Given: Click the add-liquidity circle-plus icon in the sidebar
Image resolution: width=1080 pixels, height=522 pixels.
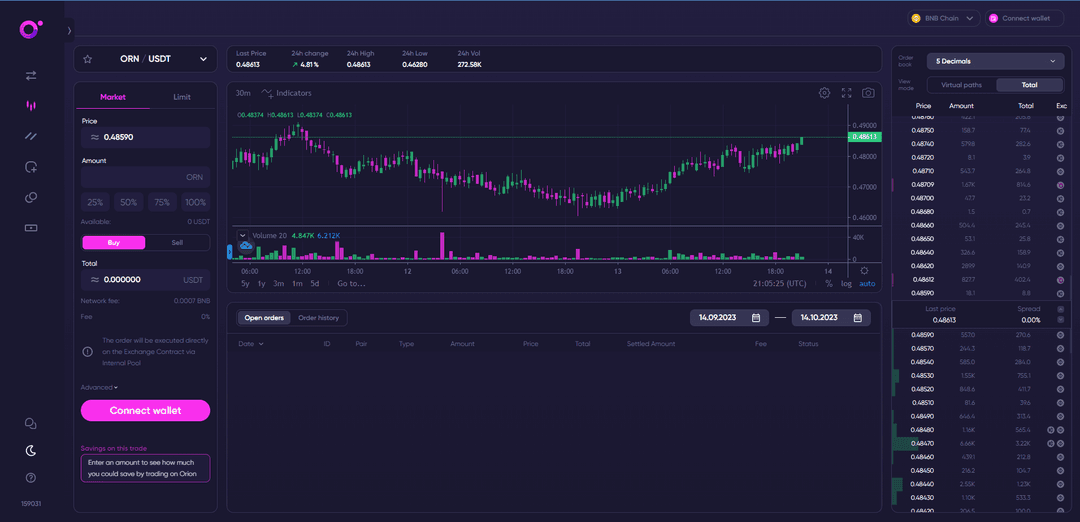Looking at the screenshot, I should click(x=31, y=167).
